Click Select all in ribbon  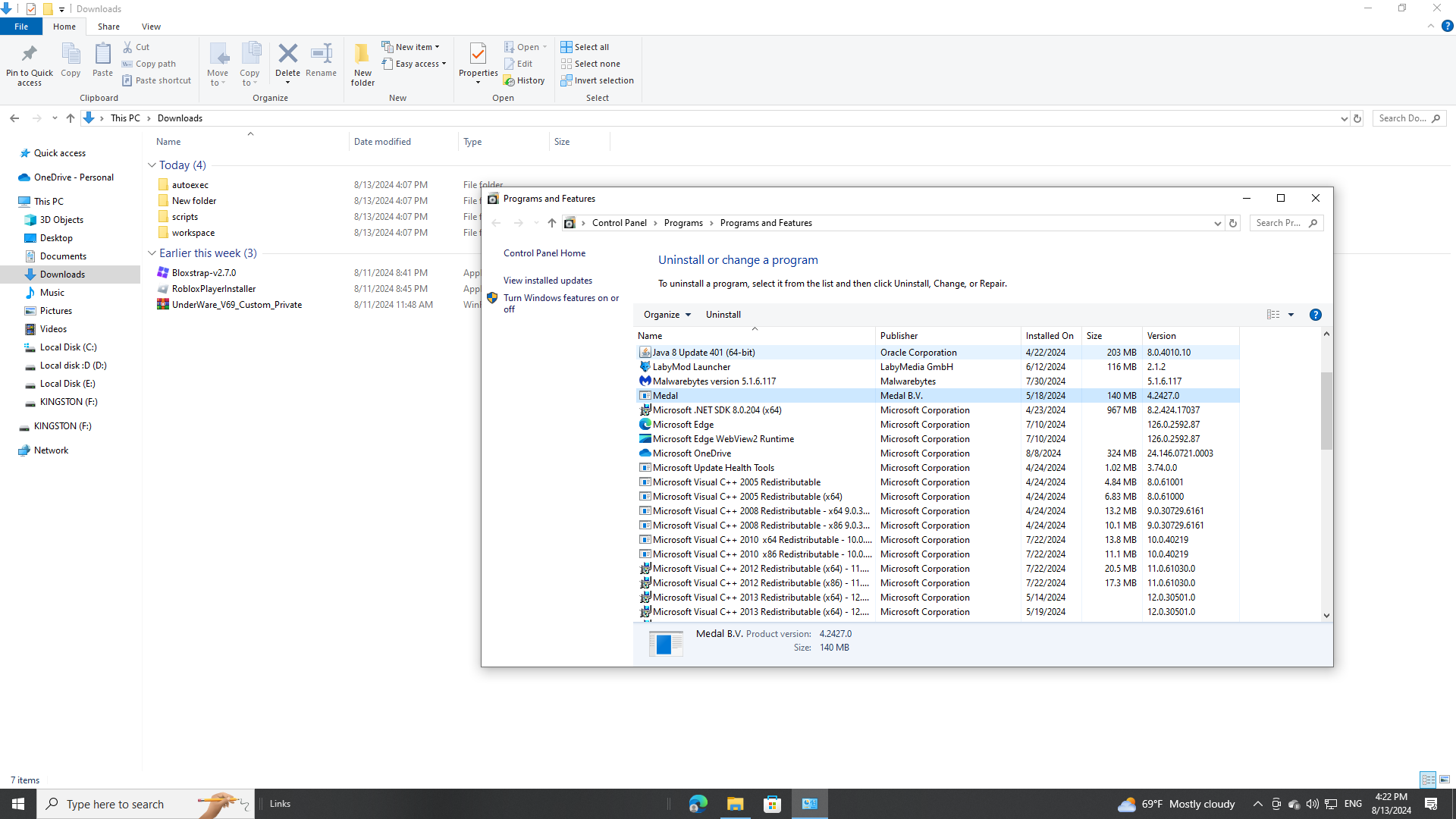point(585,47)
